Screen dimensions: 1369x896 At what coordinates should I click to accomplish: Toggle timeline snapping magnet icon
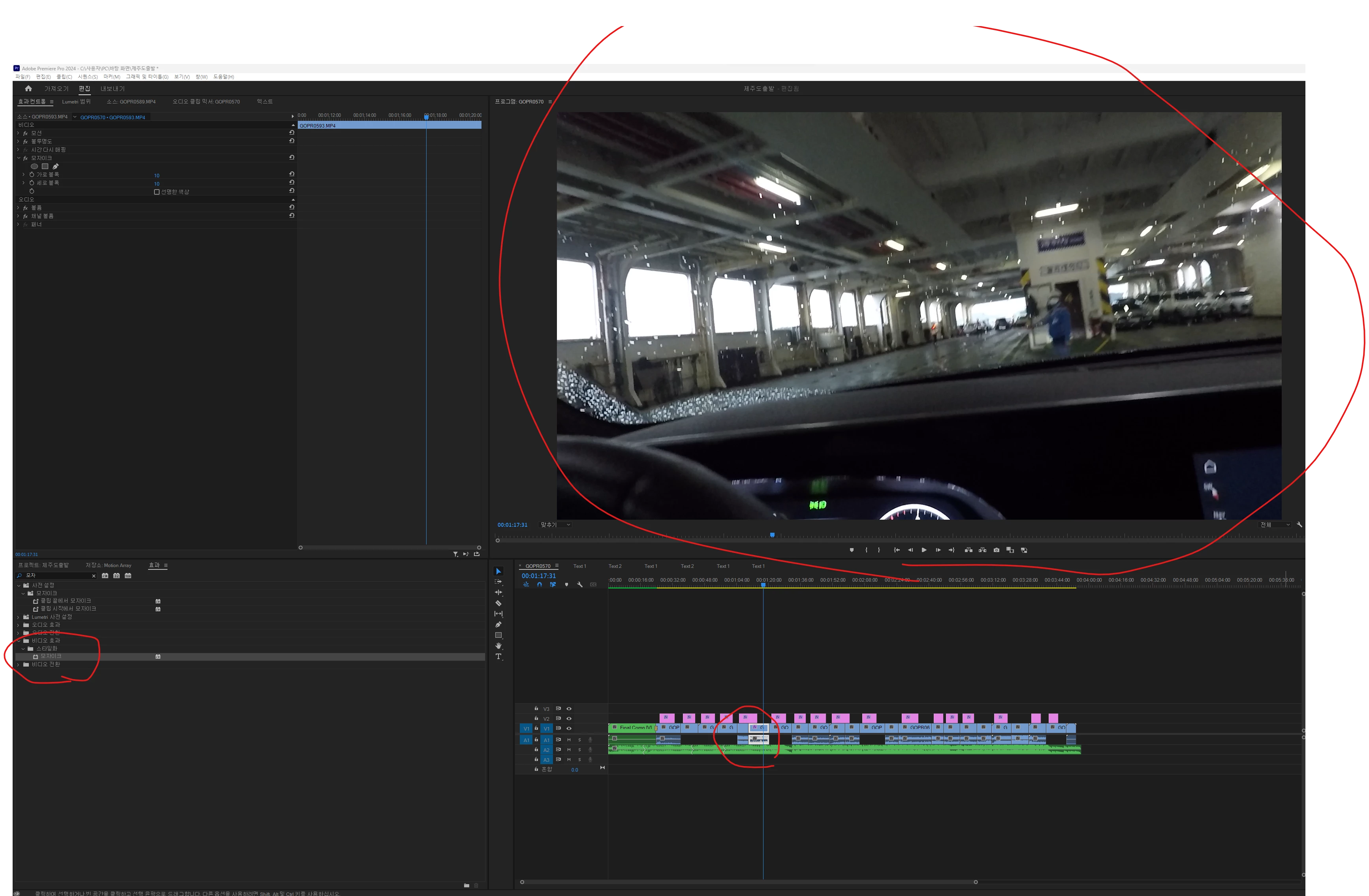[539, 584]
